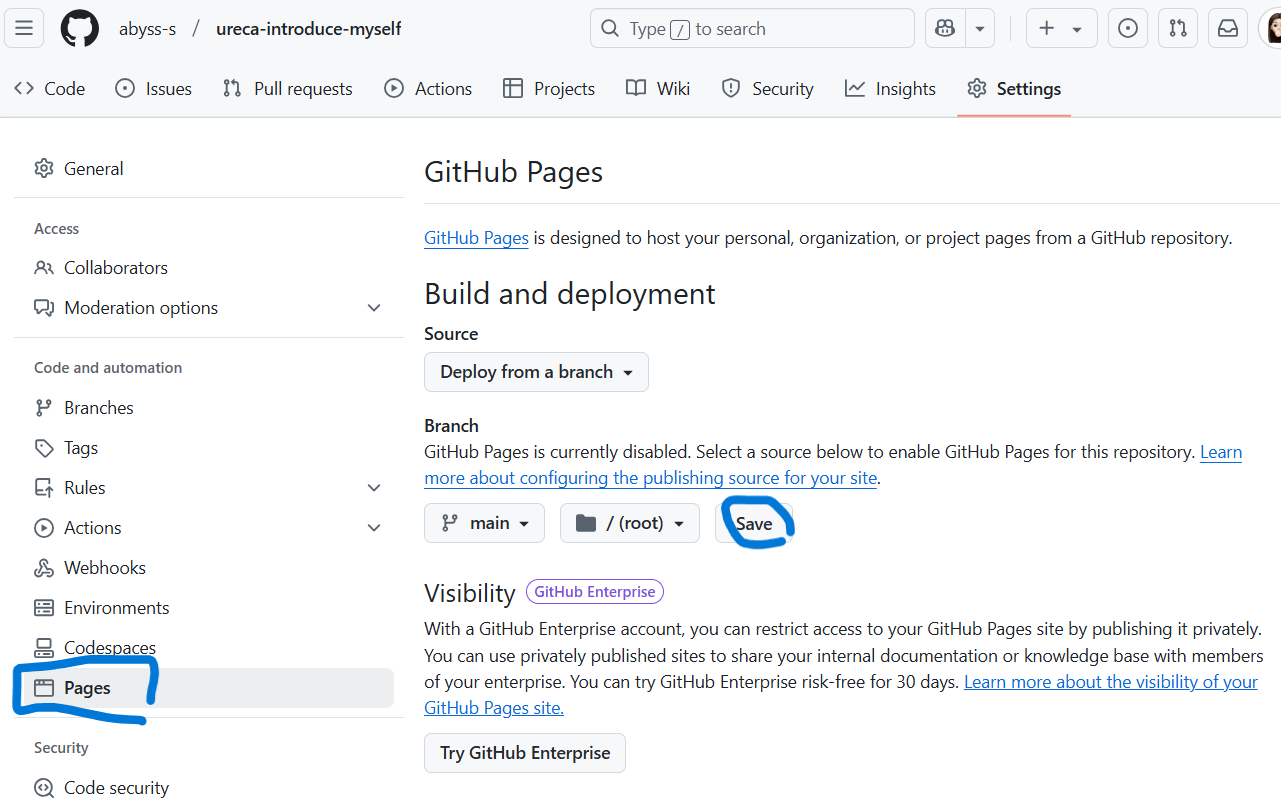The width and height of the screenshot is (1281, 804).
Task: Open Copilot chat icon
Action: pyautogui.click(x=945, y=28)
